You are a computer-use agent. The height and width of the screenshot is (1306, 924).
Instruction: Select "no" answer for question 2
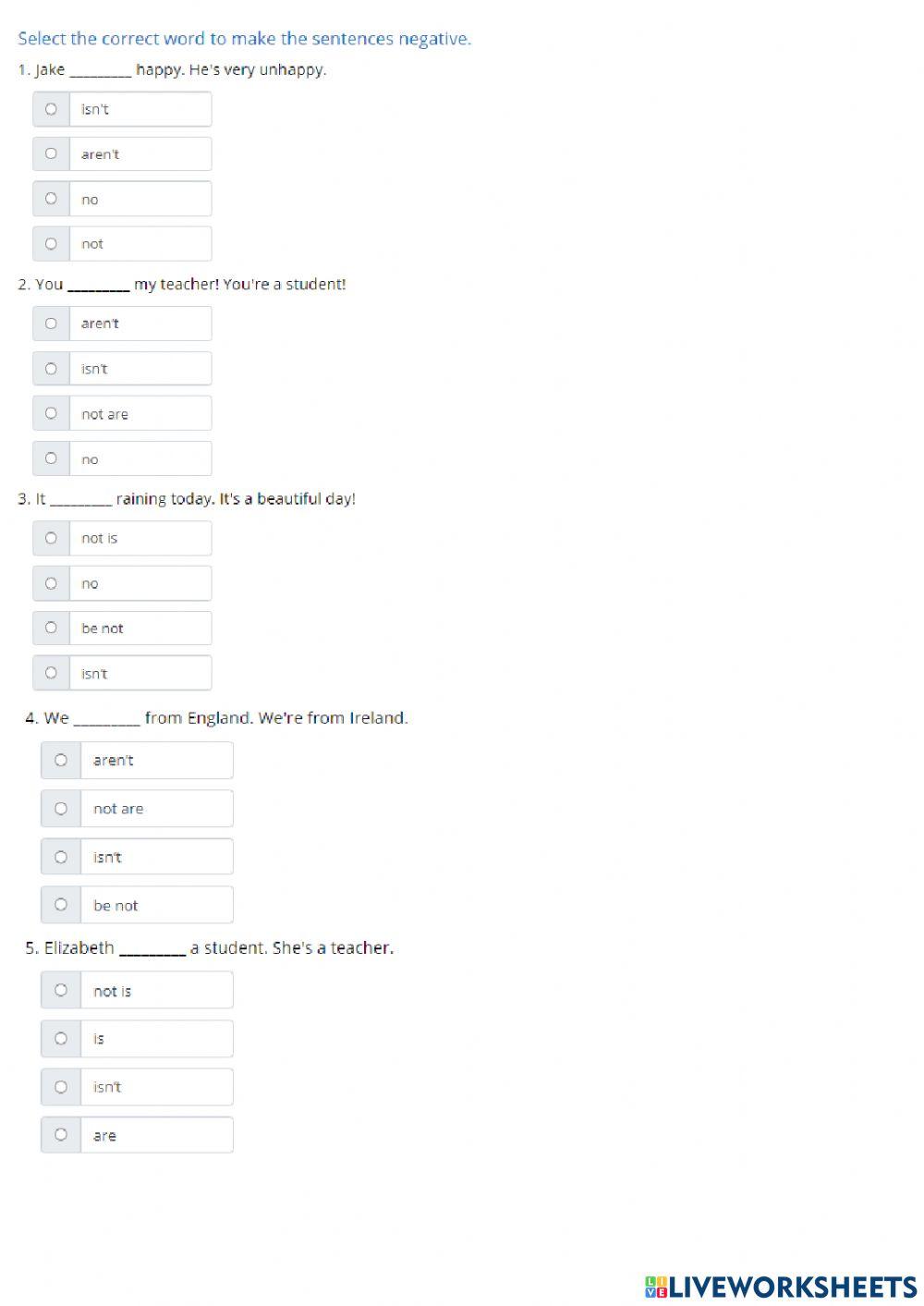[51, 458]
